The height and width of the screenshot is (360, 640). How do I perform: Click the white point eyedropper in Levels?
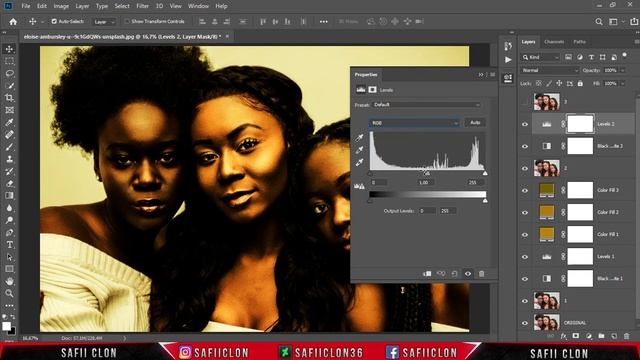[x=359, y=162]
